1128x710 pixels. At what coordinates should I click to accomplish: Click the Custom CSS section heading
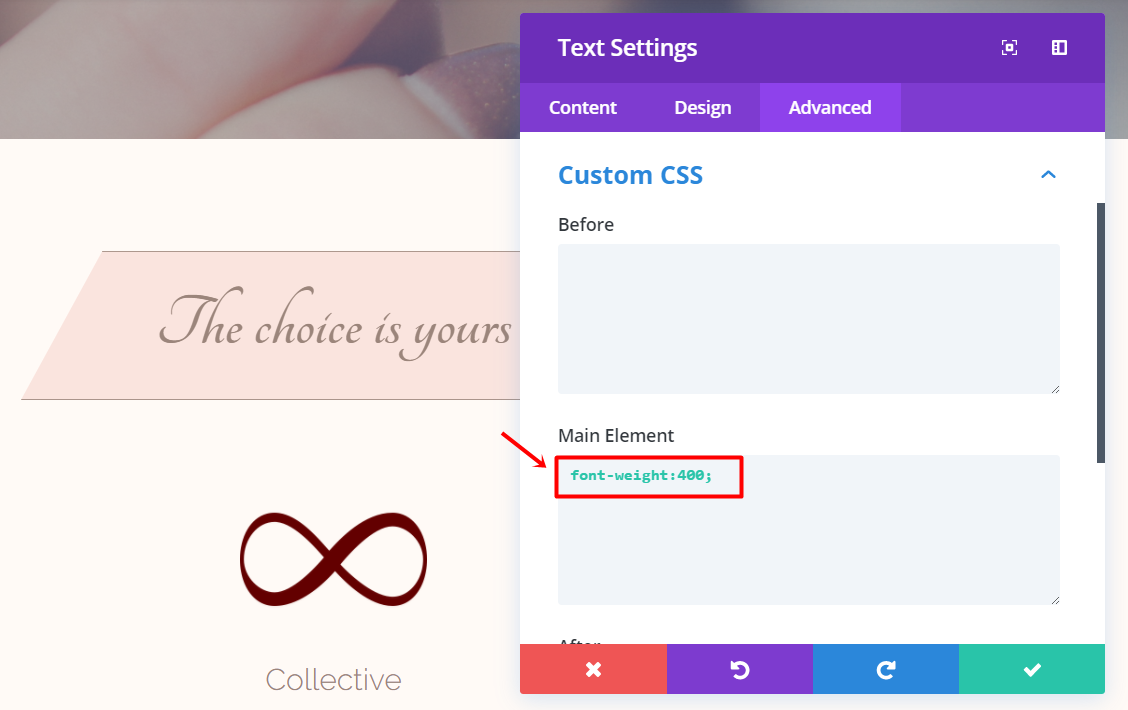[x=630, y=175]
